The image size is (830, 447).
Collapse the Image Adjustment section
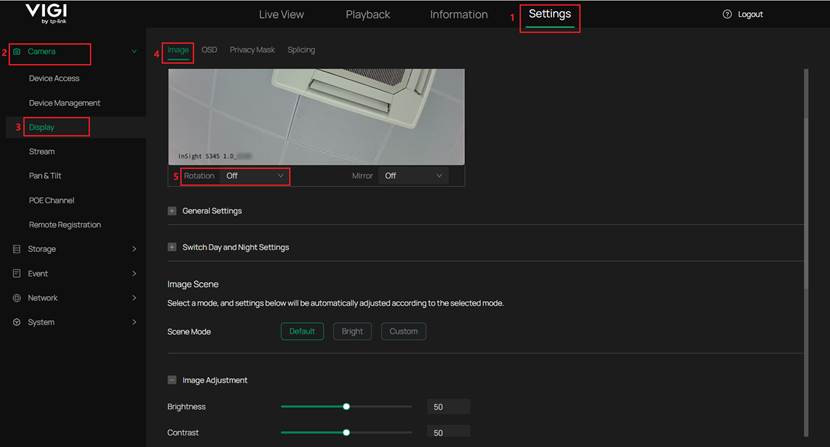pos(172,380)
